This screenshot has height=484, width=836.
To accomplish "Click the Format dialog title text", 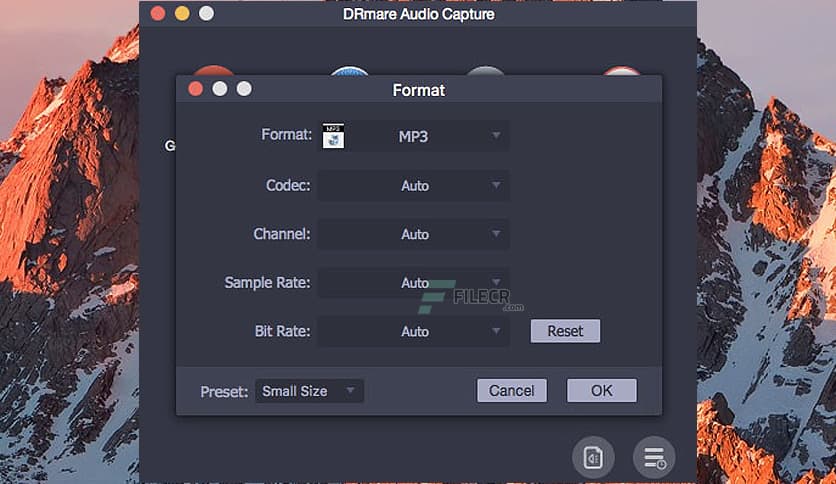I will point(419,90).
